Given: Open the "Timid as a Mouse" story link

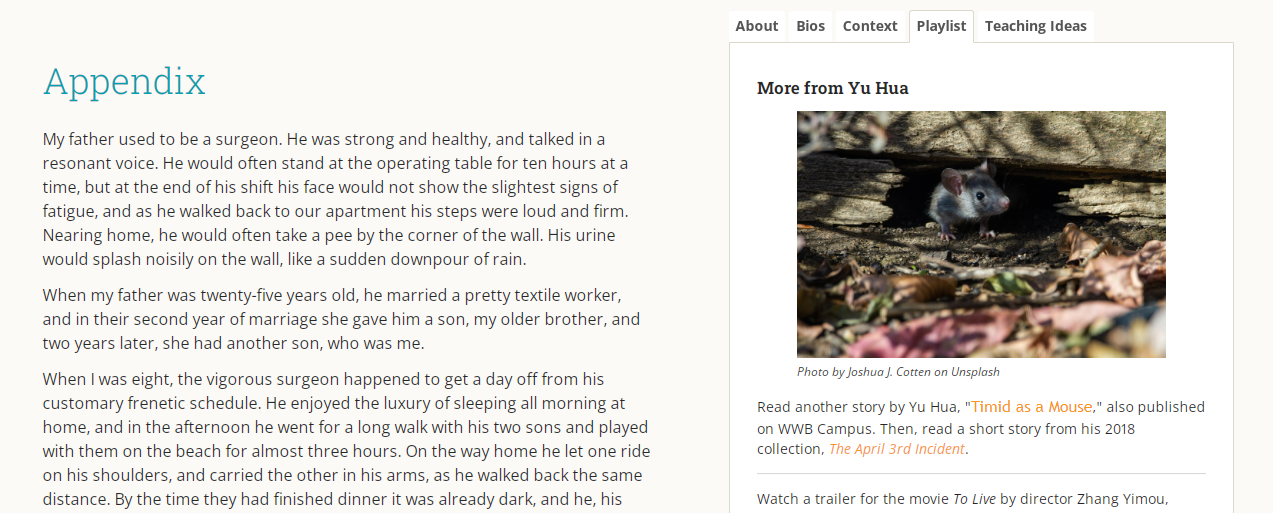Looking at the screenshot, I should (1032, 407).
